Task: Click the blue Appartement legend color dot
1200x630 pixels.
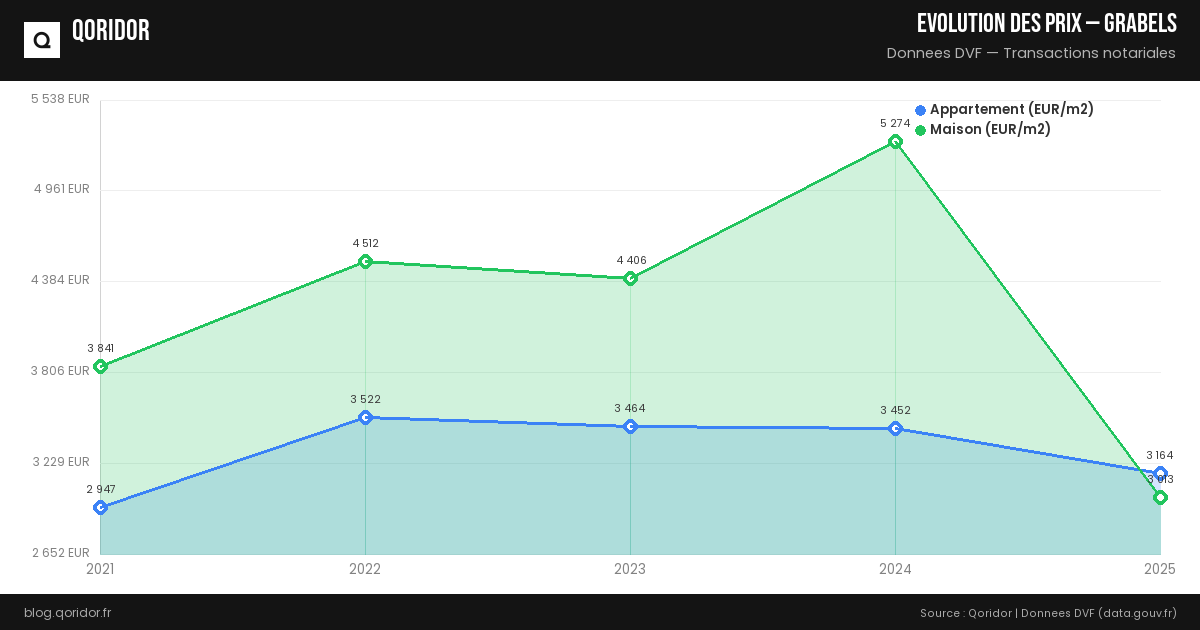Action: pyautogui.click(x=921, y=110)
